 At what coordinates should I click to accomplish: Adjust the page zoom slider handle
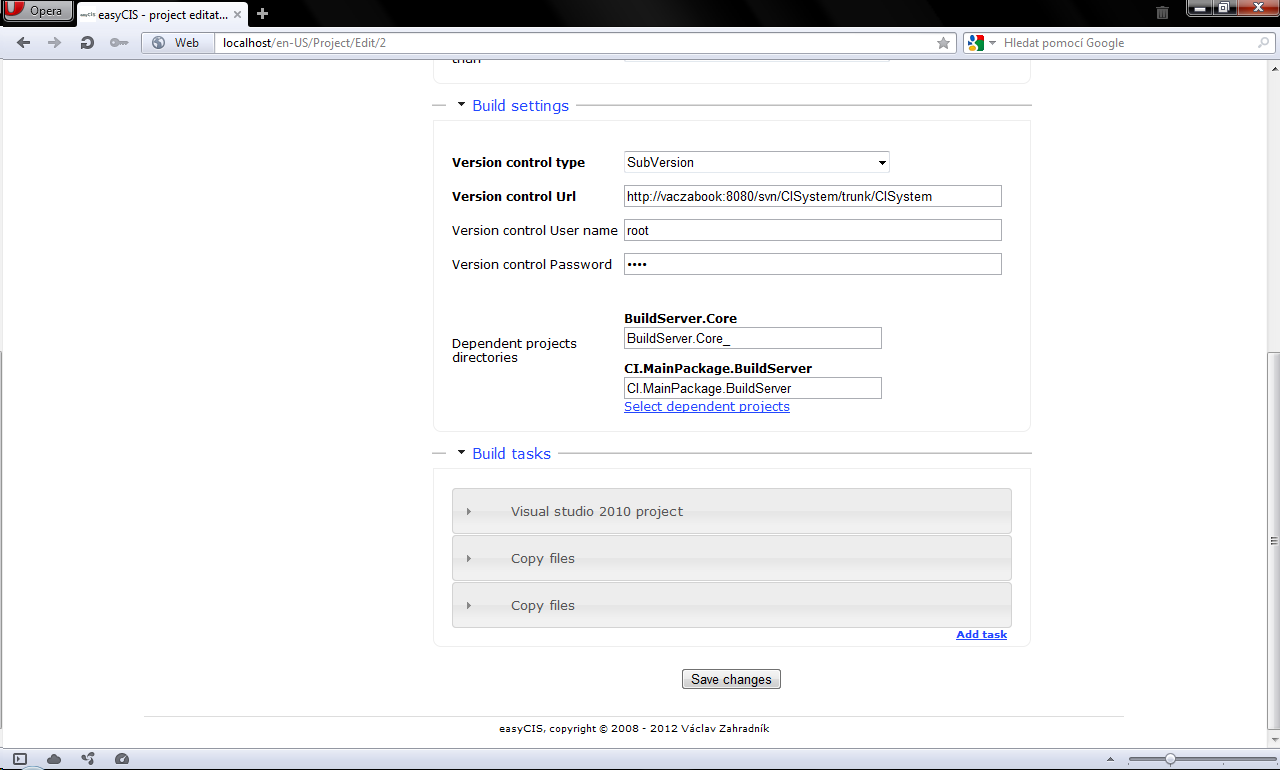(x=1170, y=759)
